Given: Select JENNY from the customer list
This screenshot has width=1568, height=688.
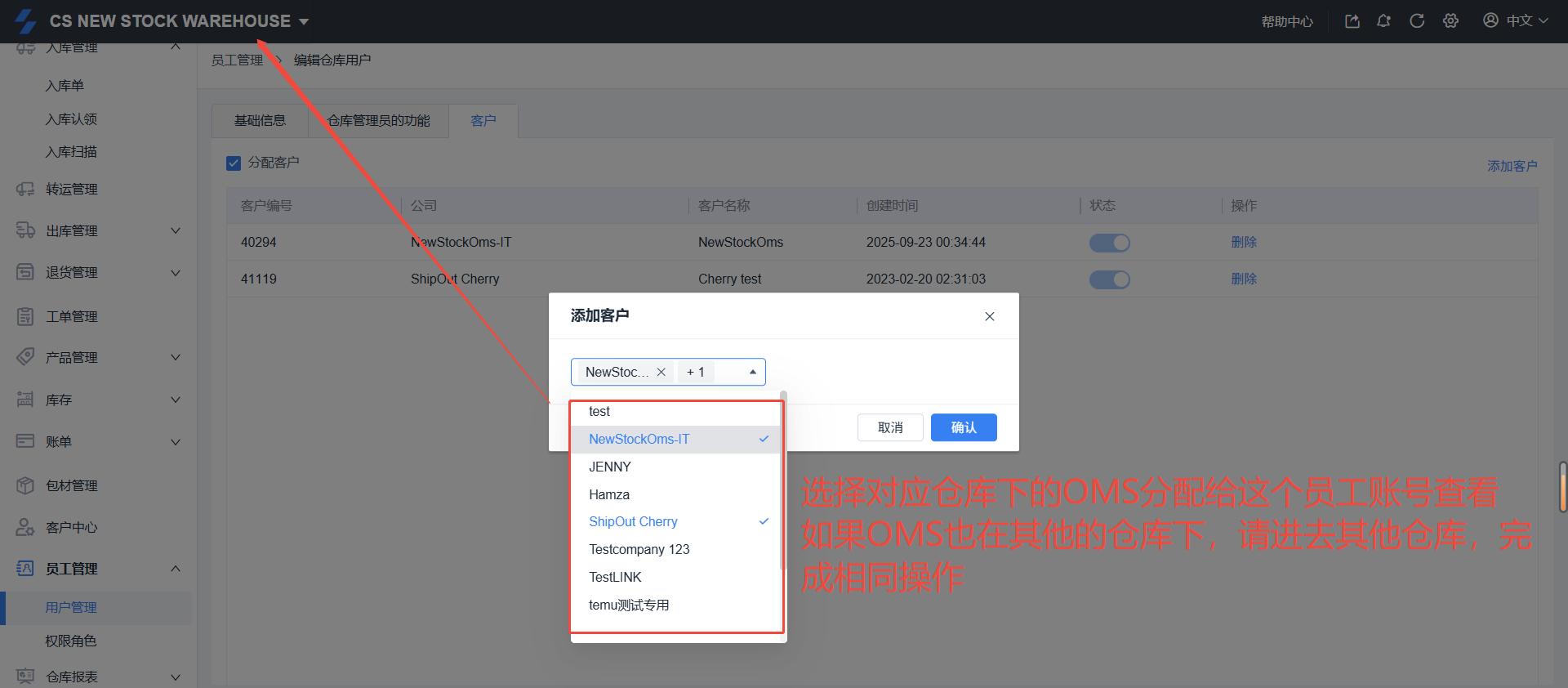Looking at the screenshot, I should pos(610,467).
